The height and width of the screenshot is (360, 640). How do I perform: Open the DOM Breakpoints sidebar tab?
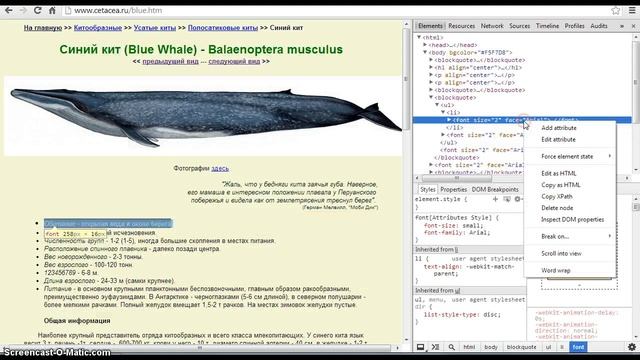point(495,189)
